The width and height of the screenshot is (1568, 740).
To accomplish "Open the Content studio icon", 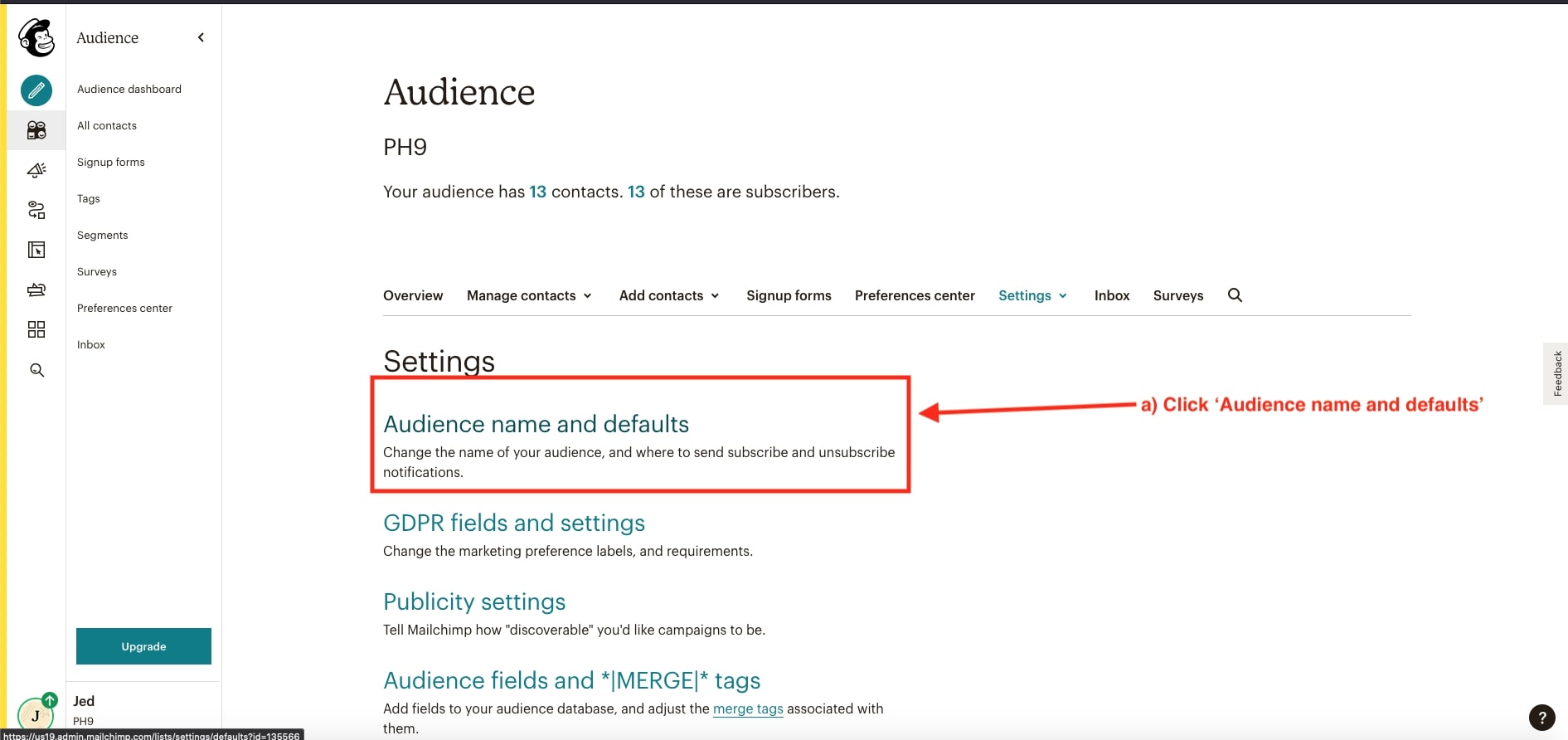I will 36,290.
